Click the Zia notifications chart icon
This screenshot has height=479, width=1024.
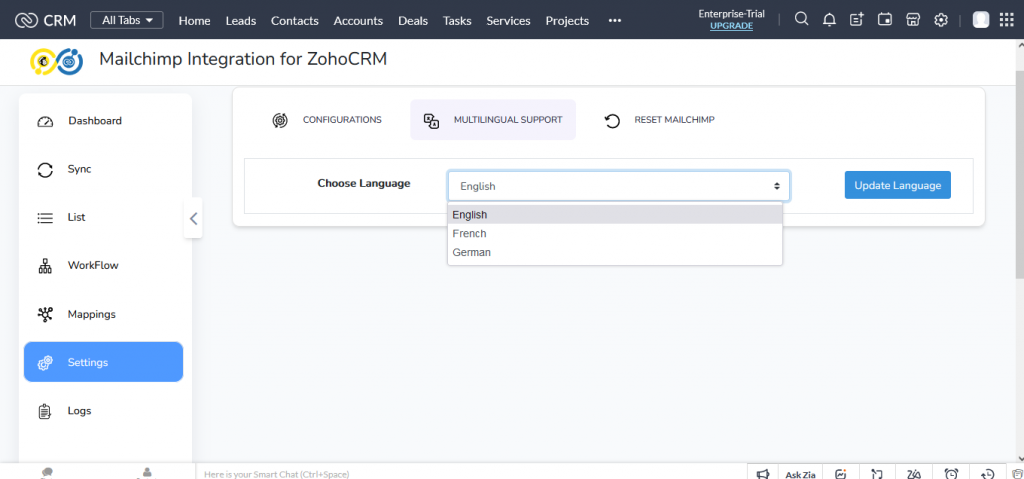(x=841, y=474)
